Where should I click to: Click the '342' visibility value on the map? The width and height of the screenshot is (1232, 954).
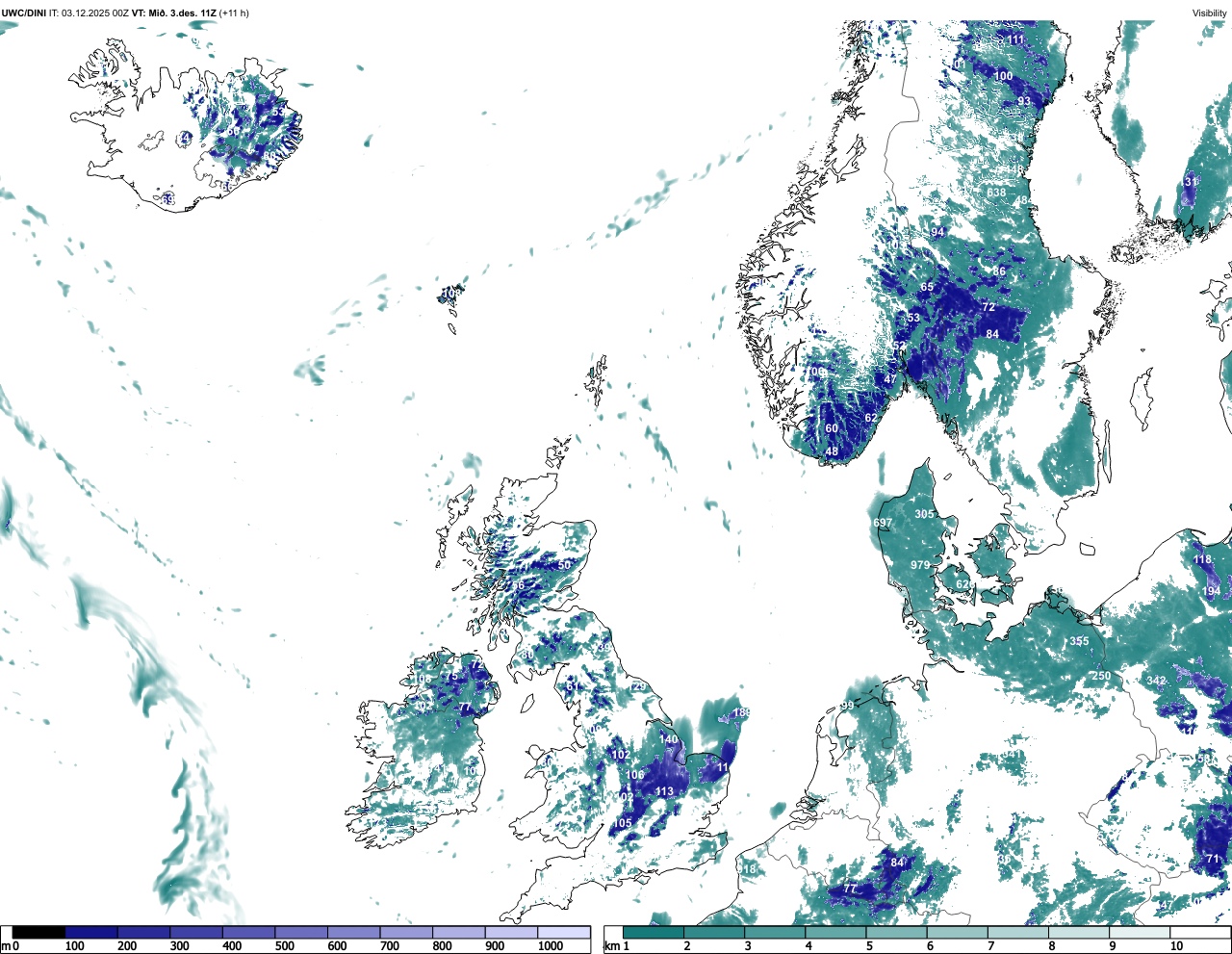pyautogui.click(x=1156, y=681)
